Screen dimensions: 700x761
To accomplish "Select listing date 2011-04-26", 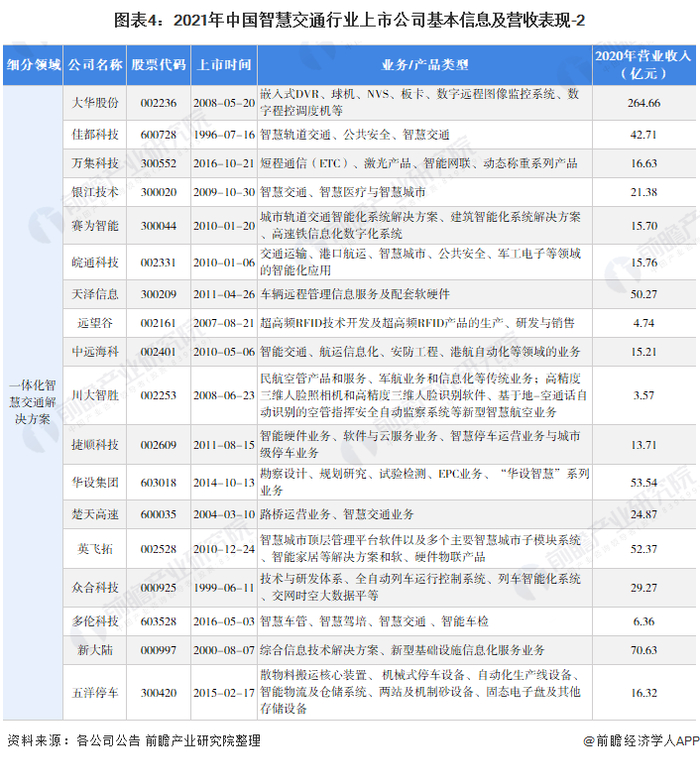I will point(224,294).
